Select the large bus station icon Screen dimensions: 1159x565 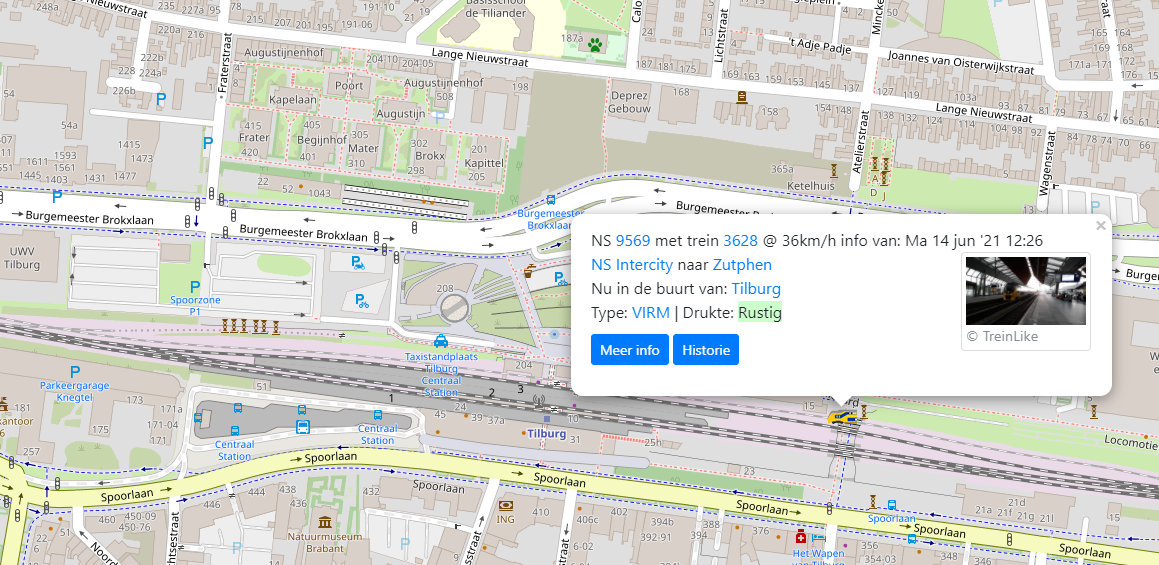[302, 427]
